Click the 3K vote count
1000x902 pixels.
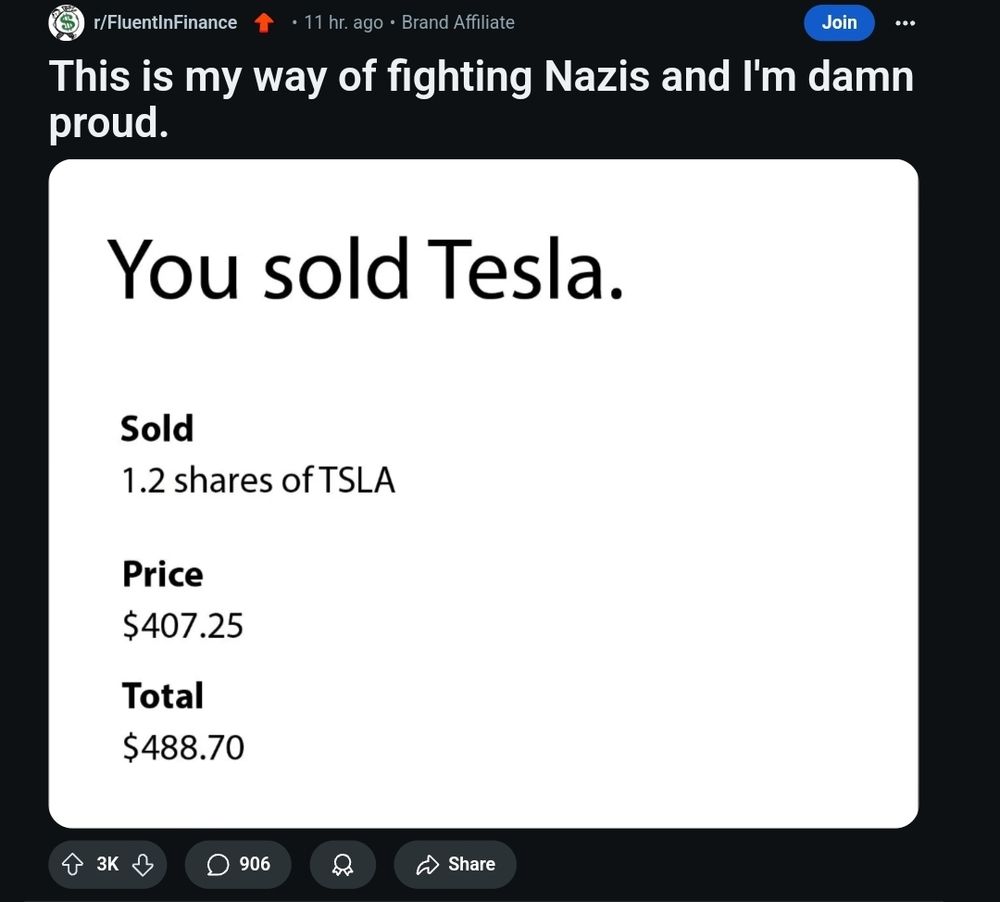point(107,864)
